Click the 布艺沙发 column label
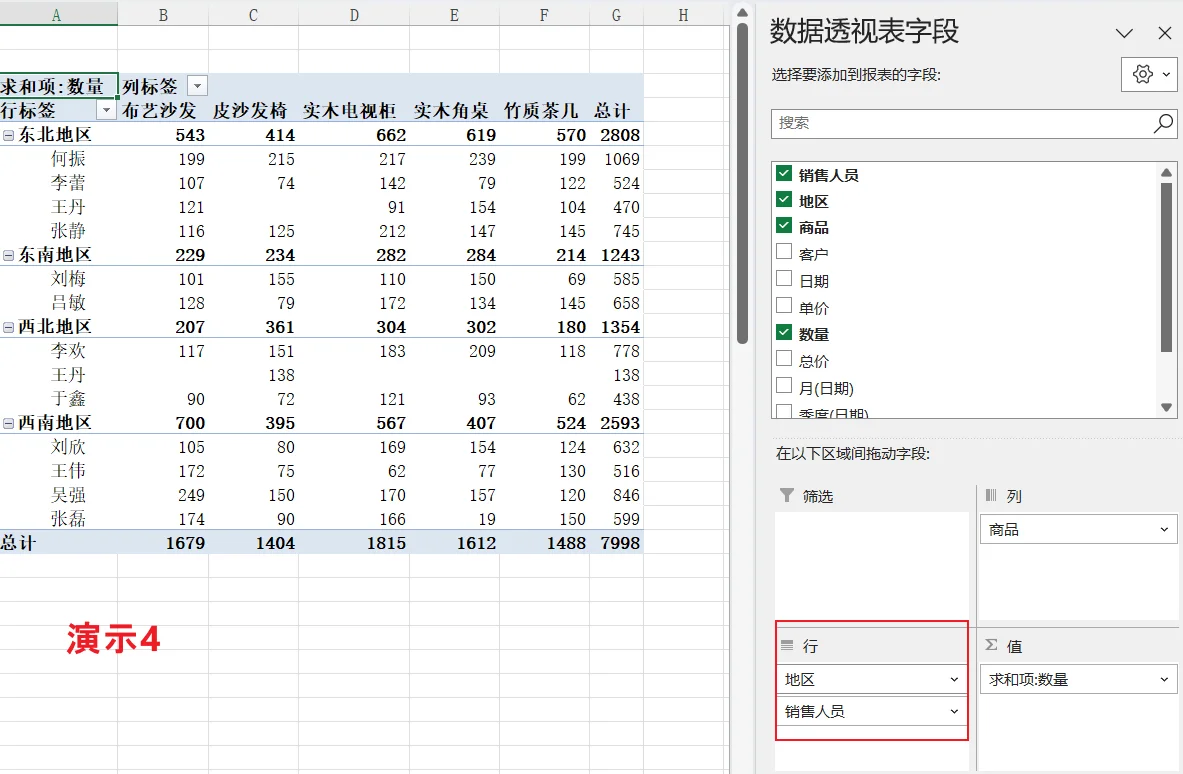1183x774 pixels. (x=159, y=111)
